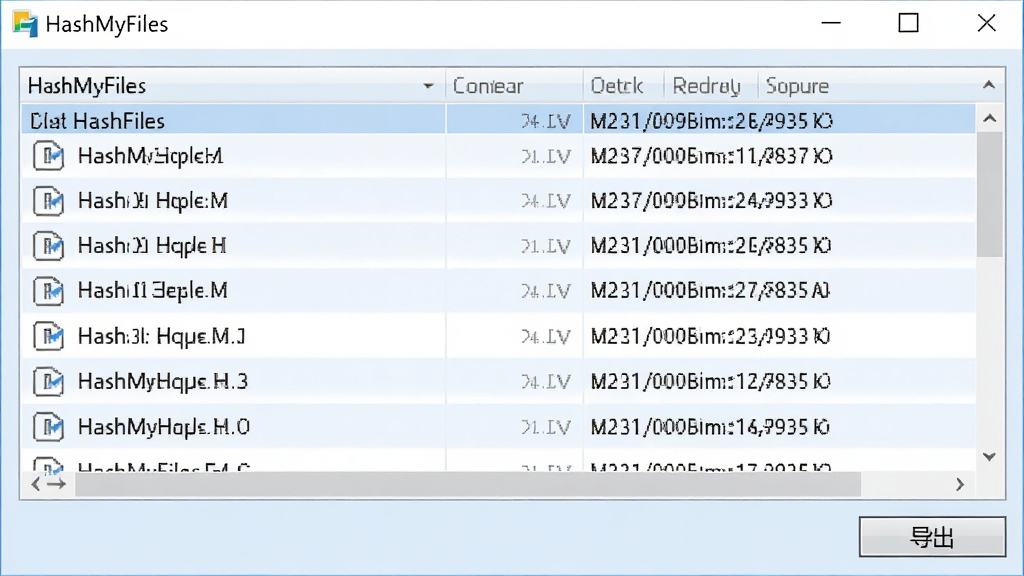Click the M231/000Bim:12 hash value
The image size is (1024, 576).
point(710,381)
